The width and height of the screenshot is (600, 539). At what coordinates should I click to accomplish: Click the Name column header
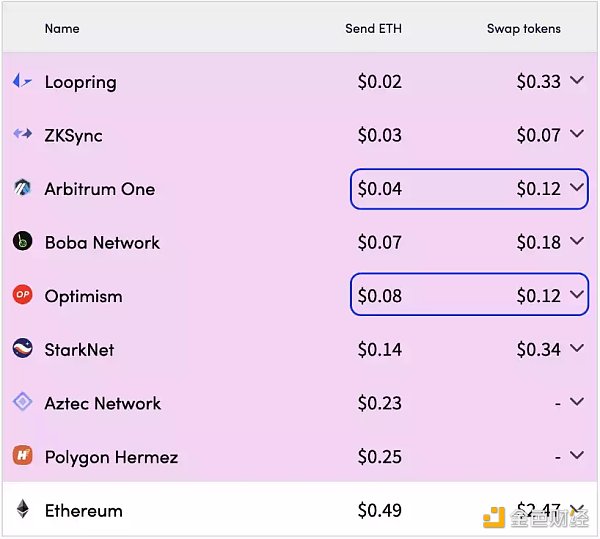62,29
